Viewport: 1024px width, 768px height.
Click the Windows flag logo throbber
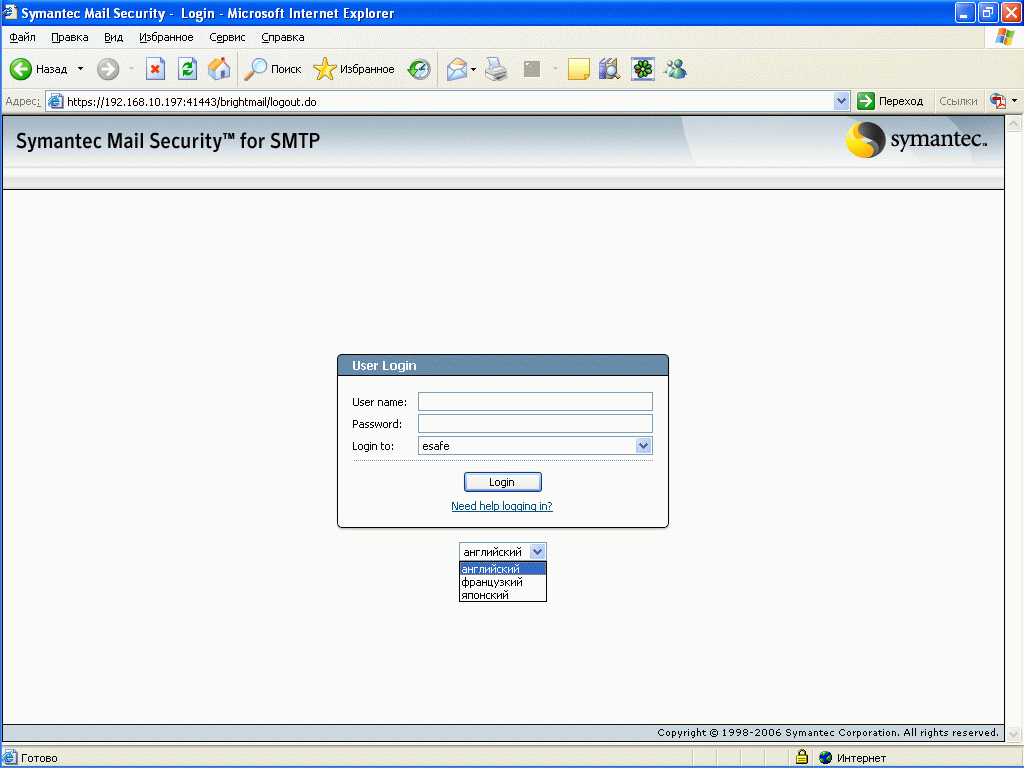coord(1004,37)
